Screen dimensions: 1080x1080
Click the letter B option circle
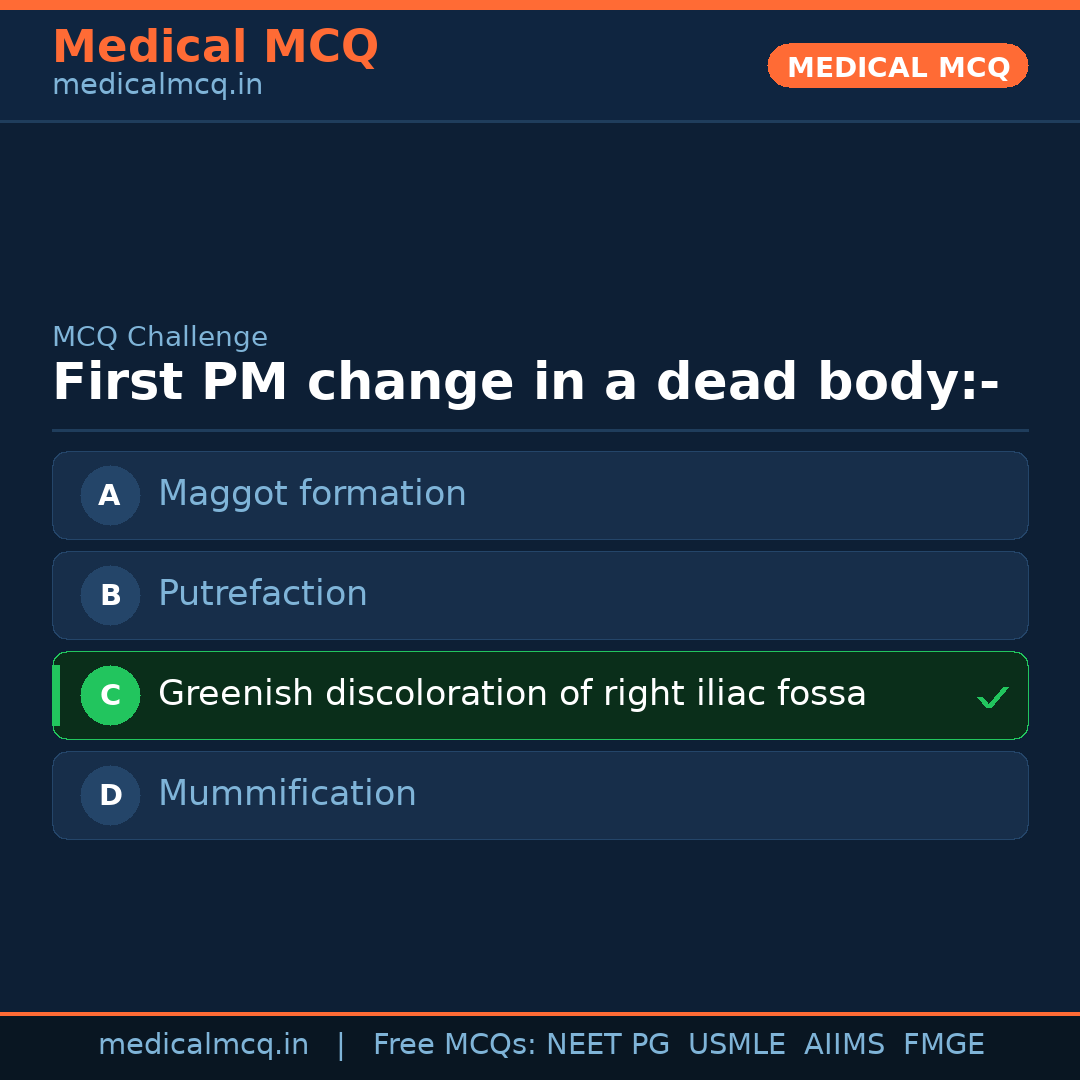[110, 595]
